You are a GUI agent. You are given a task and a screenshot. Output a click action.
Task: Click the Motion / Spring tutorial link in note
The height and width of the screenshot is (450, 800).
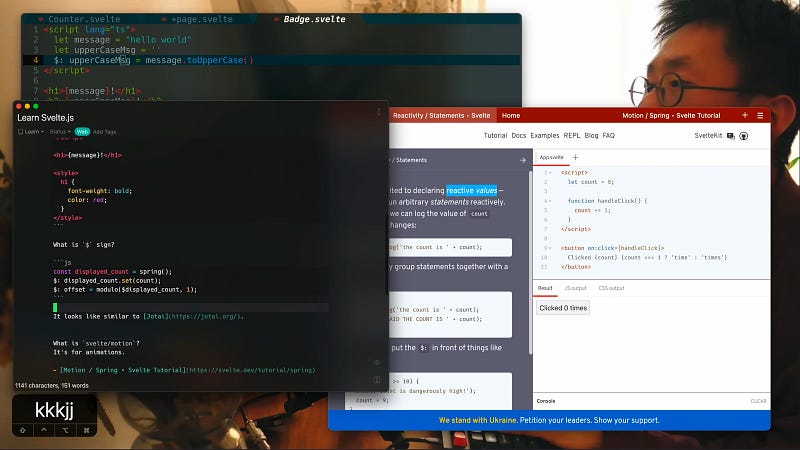187,370
